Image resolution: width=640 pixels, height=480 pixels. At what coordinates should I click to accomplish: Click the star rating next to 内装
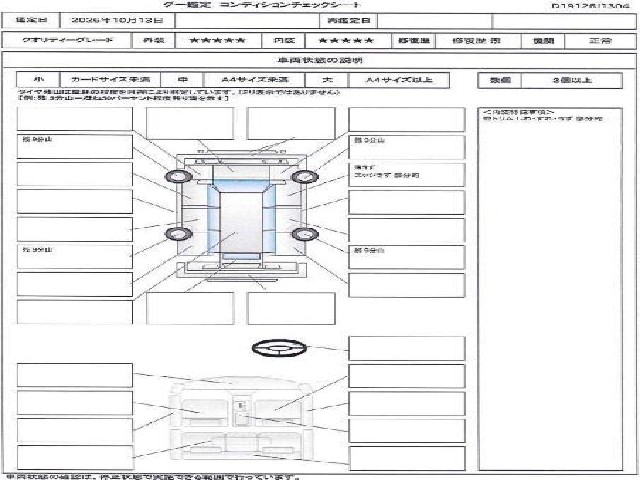347,40
